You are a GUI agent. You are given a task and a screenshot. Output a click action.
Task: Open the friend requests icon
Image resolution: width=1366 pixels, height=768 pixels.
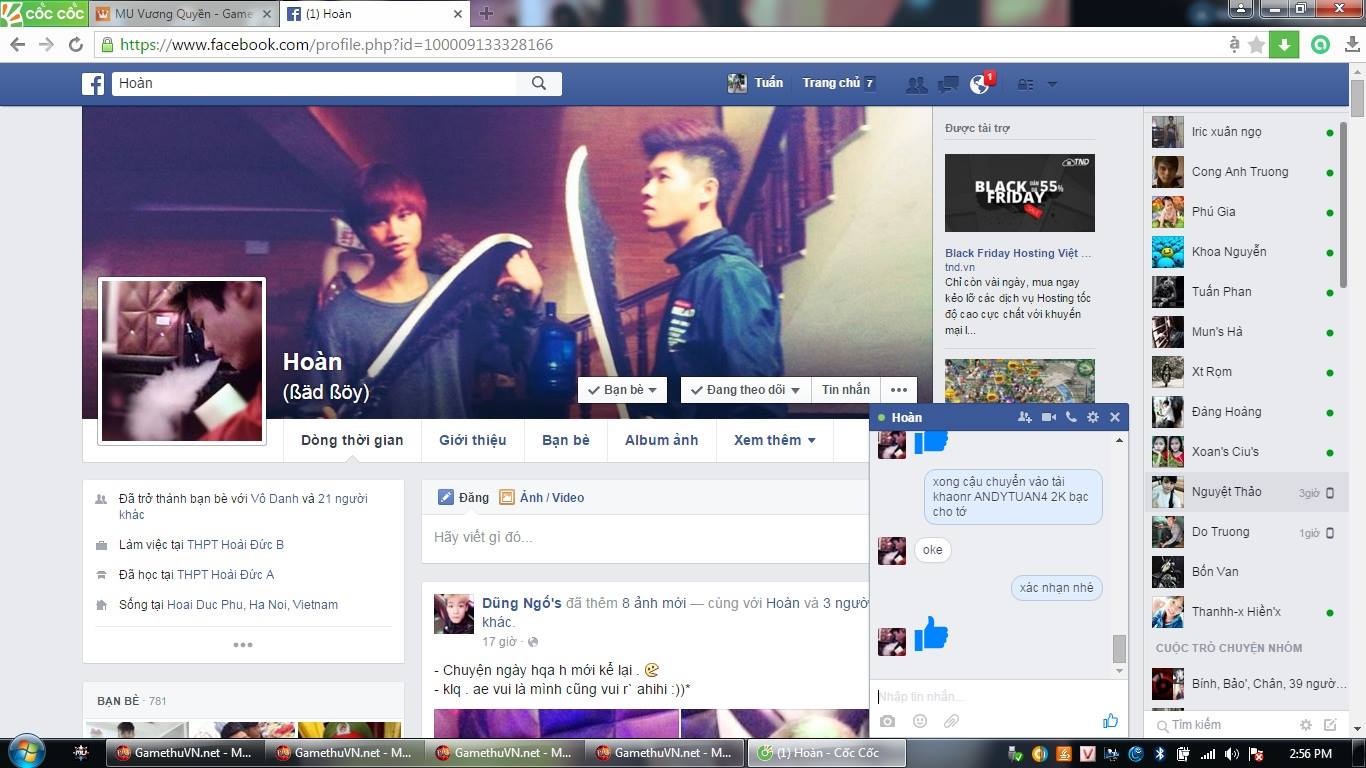coord(916,84)
